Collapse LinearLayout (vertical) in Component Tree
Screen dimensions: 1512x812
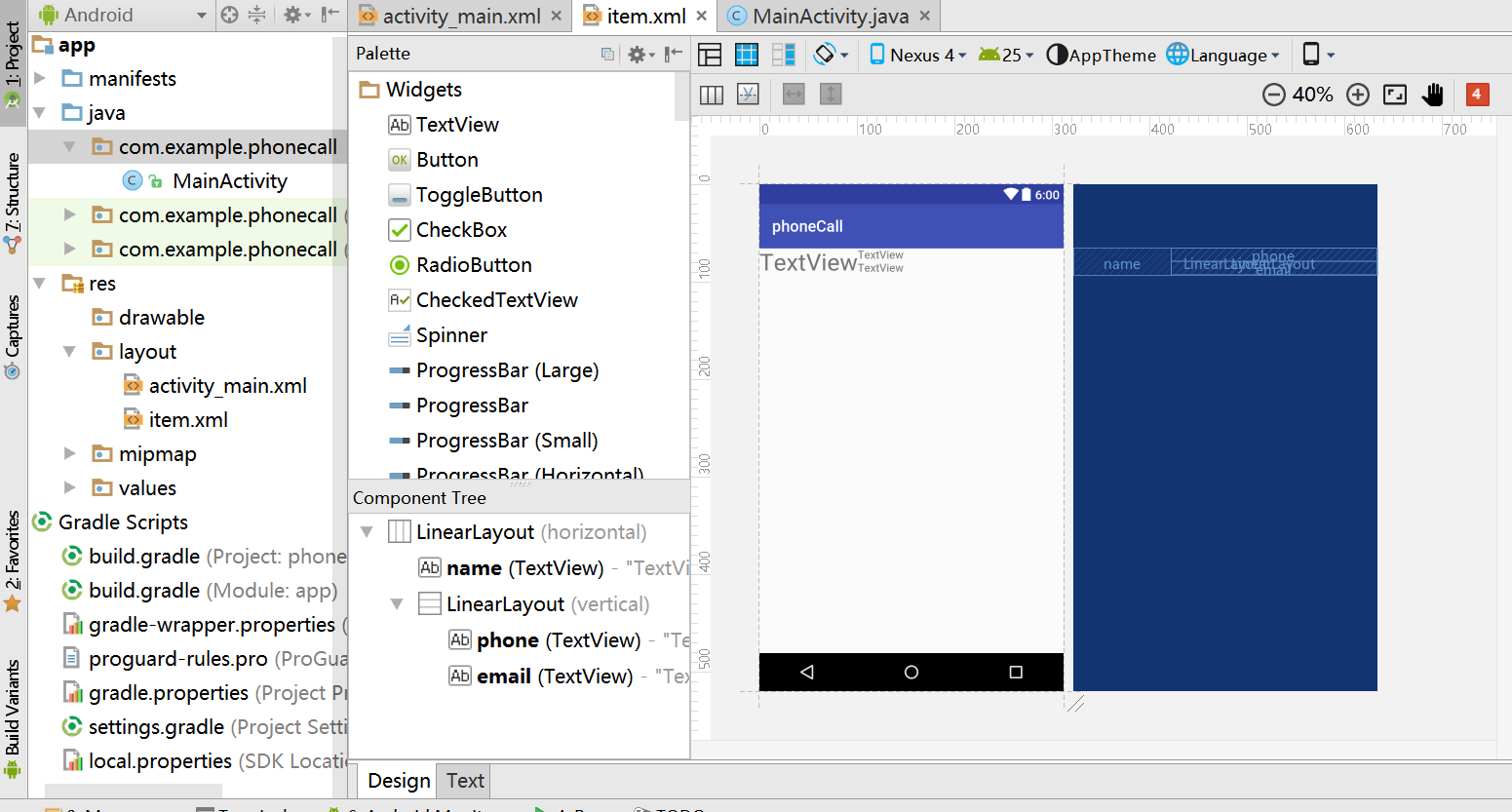click(397, 604)
